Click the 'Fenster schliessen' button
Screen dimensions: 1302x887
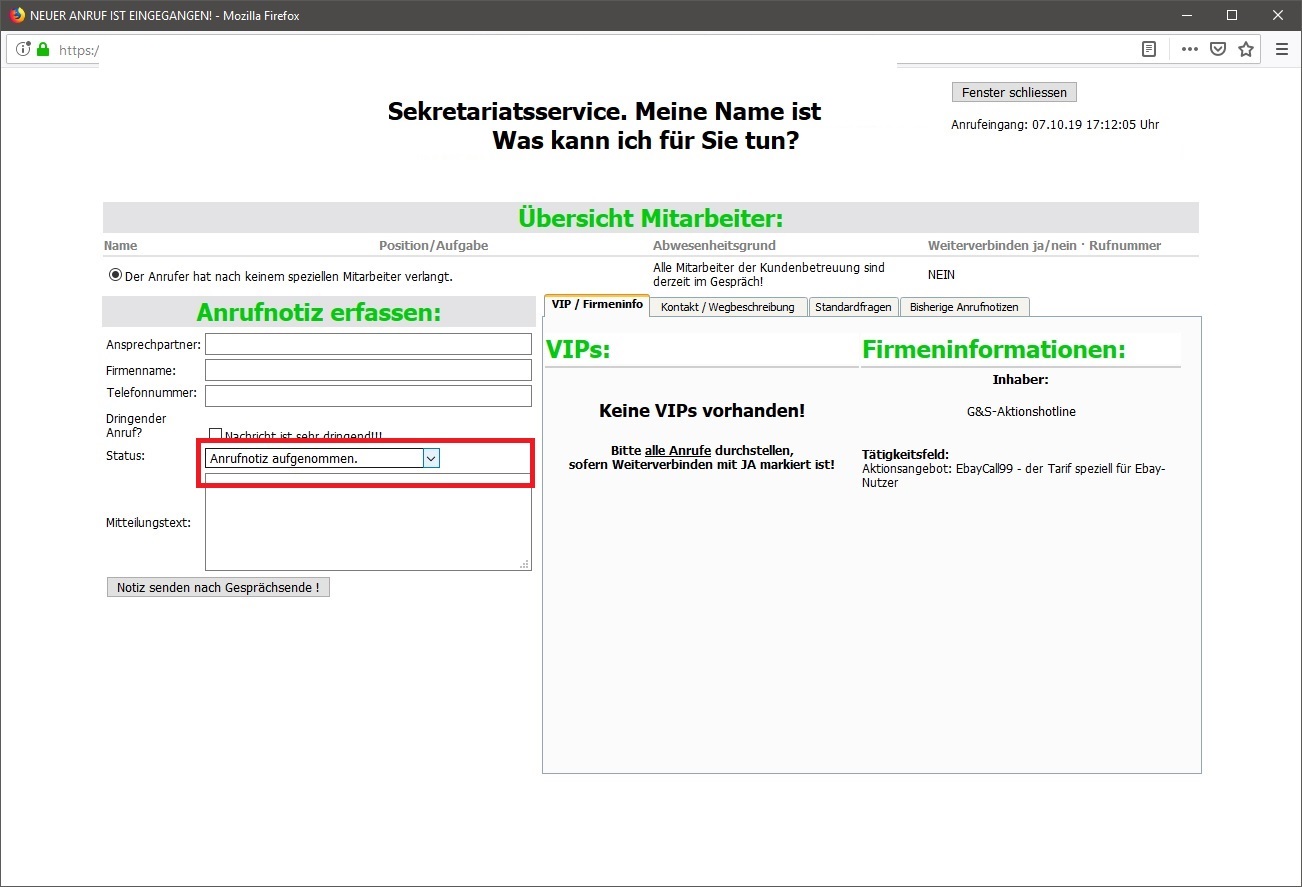pyautogui.click(x=1014, y=92)
